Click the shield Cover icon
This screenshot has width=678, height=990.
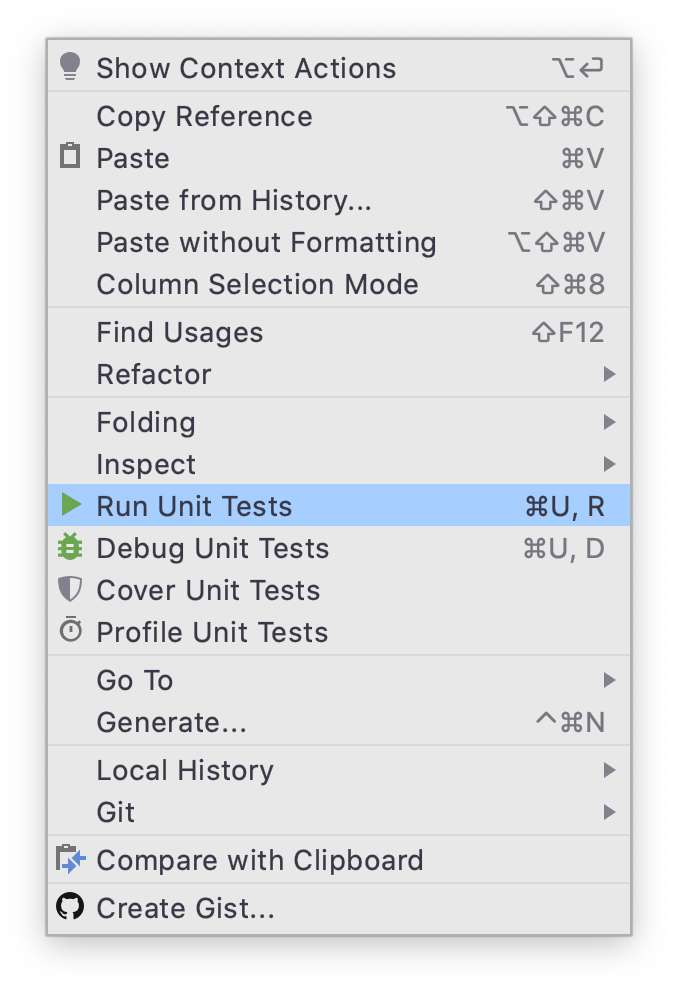point(70,589)
